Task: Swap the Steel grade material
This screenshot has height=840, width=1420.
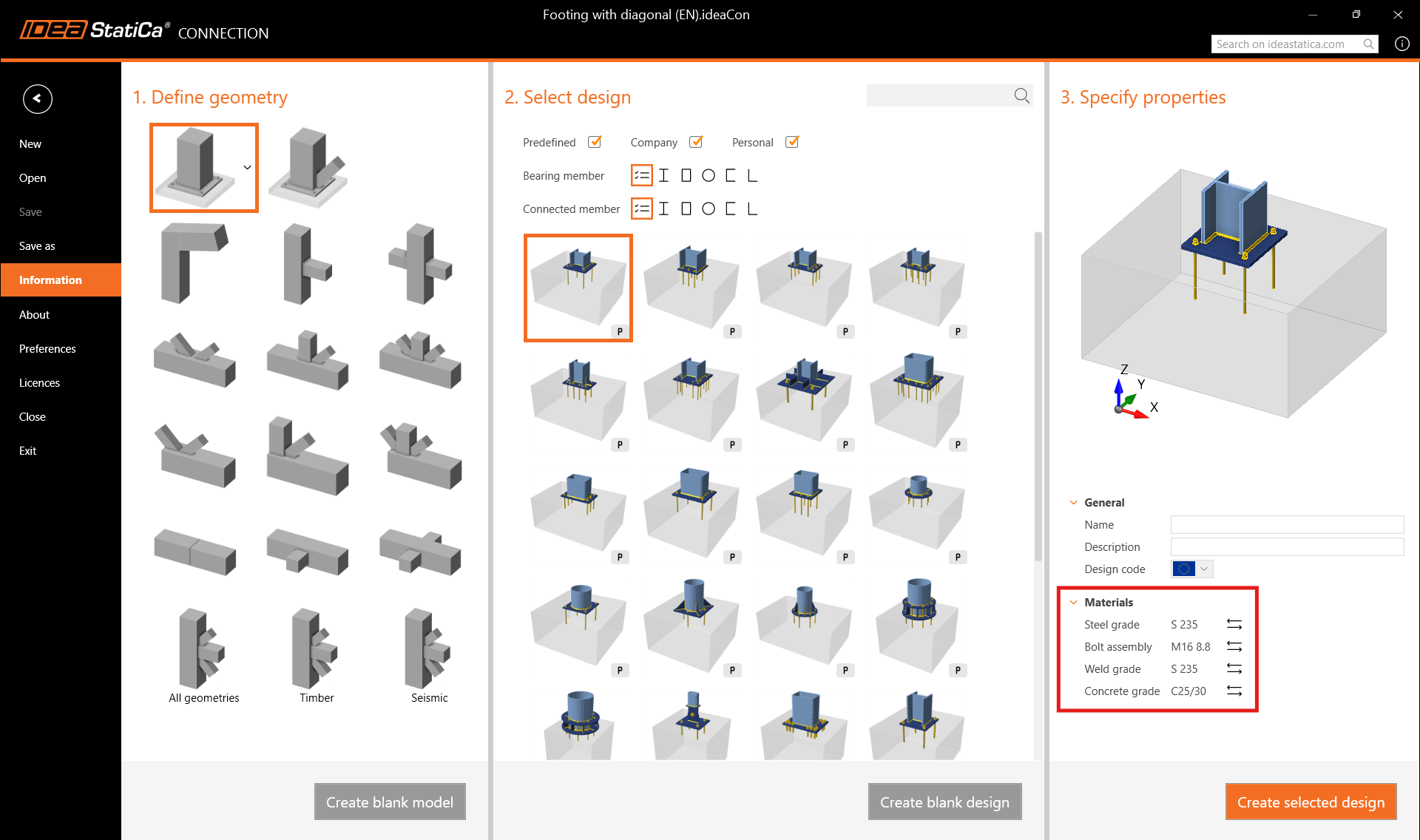Action: coord(1234,624)
